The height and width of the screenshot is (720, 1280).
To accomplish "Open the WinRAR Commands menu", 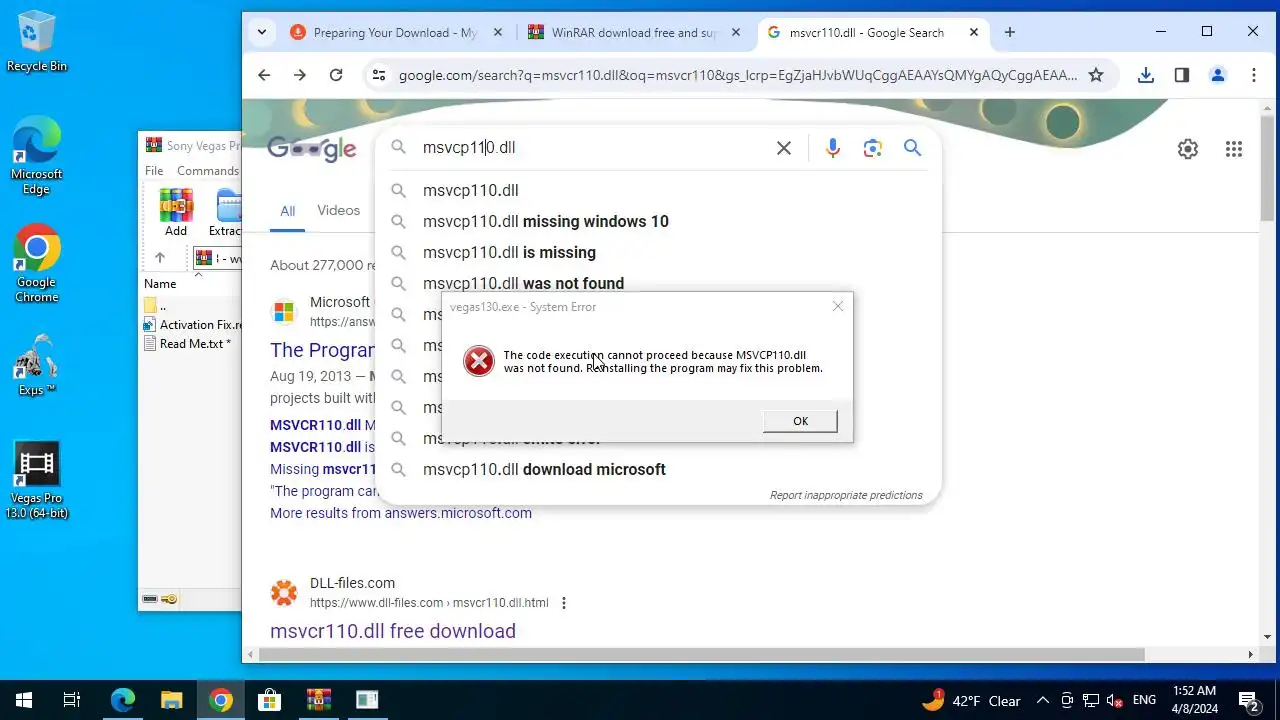I will pyautogui.click(x=208, y=171).
